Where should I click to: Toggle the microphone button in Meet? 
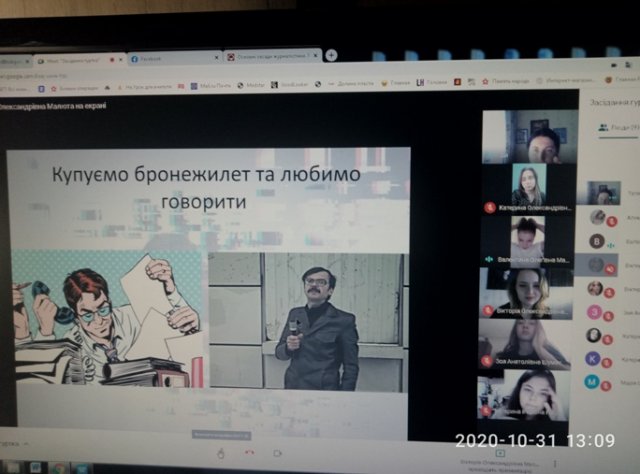[x=221, y=453]
